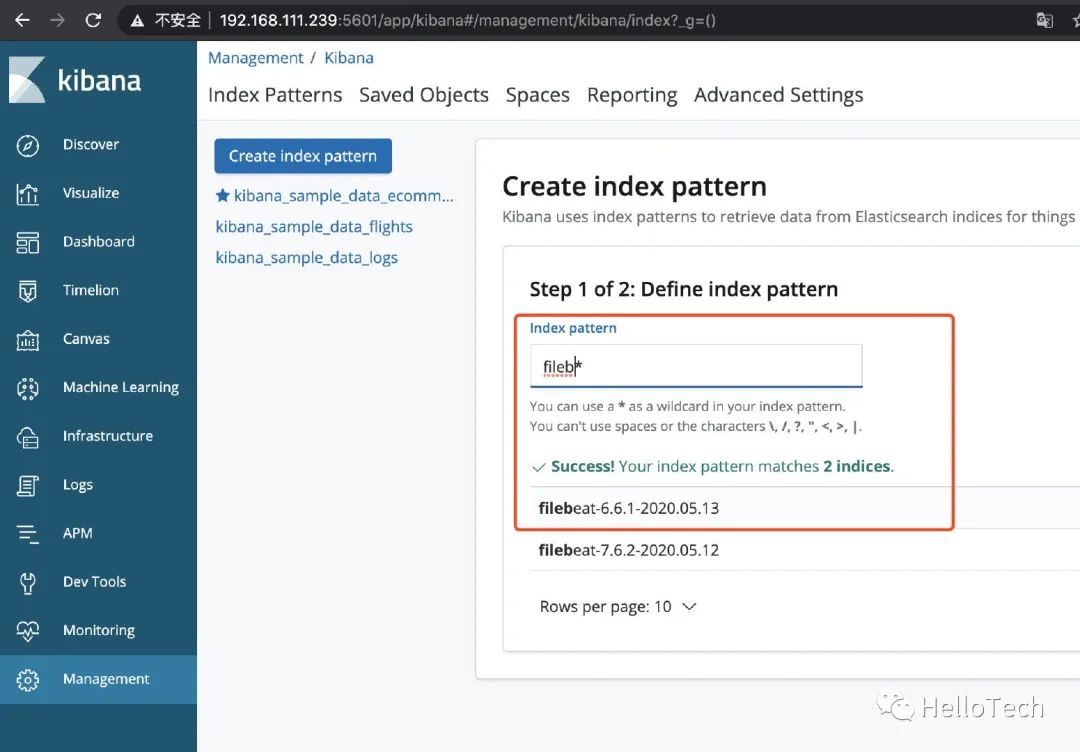Click the browser back arrow
1080x752 pixels.
point(22,20)
